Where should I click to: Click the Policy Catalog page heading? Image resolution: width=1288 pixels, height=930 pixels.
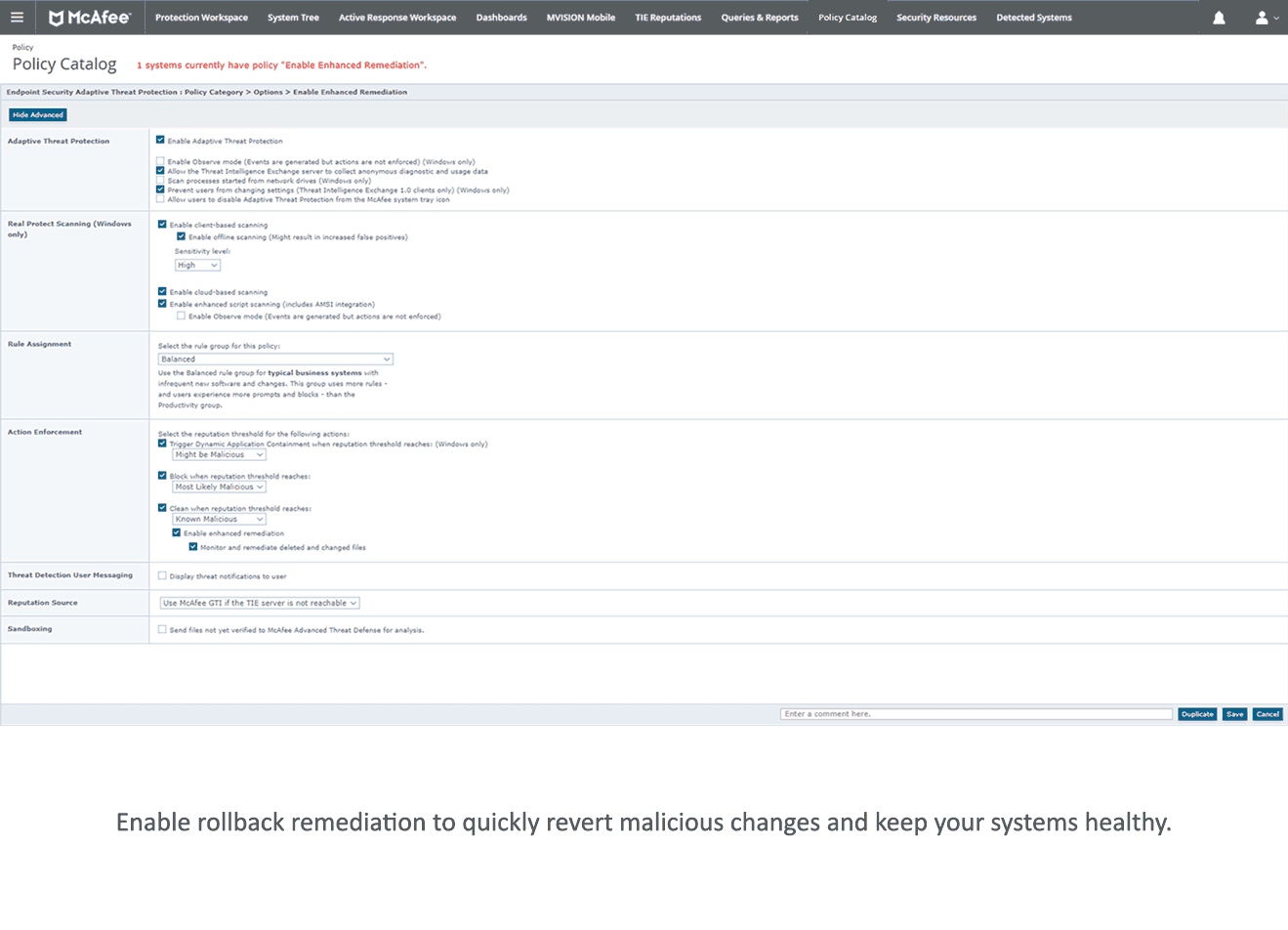pyautogui.click(x=64, y=64)
